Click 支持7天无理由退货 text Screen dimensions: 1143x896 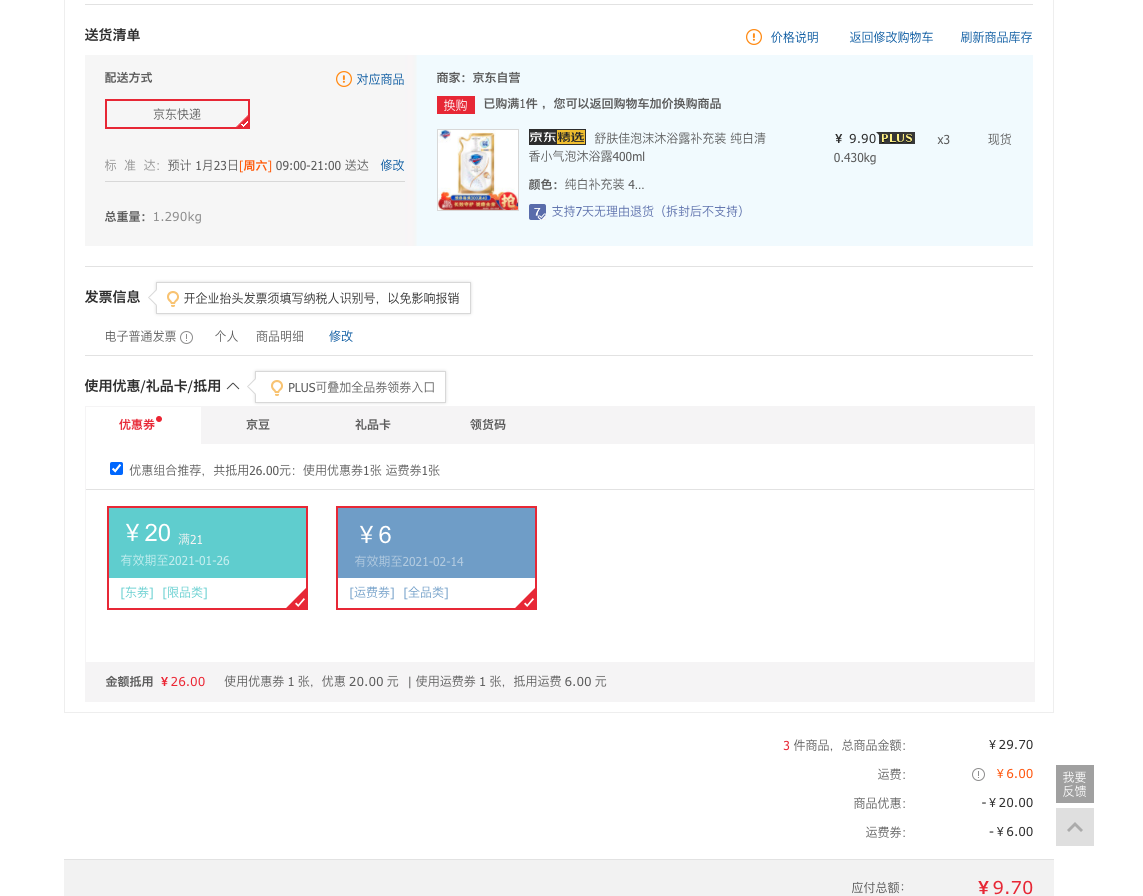[x=647, y=211]
